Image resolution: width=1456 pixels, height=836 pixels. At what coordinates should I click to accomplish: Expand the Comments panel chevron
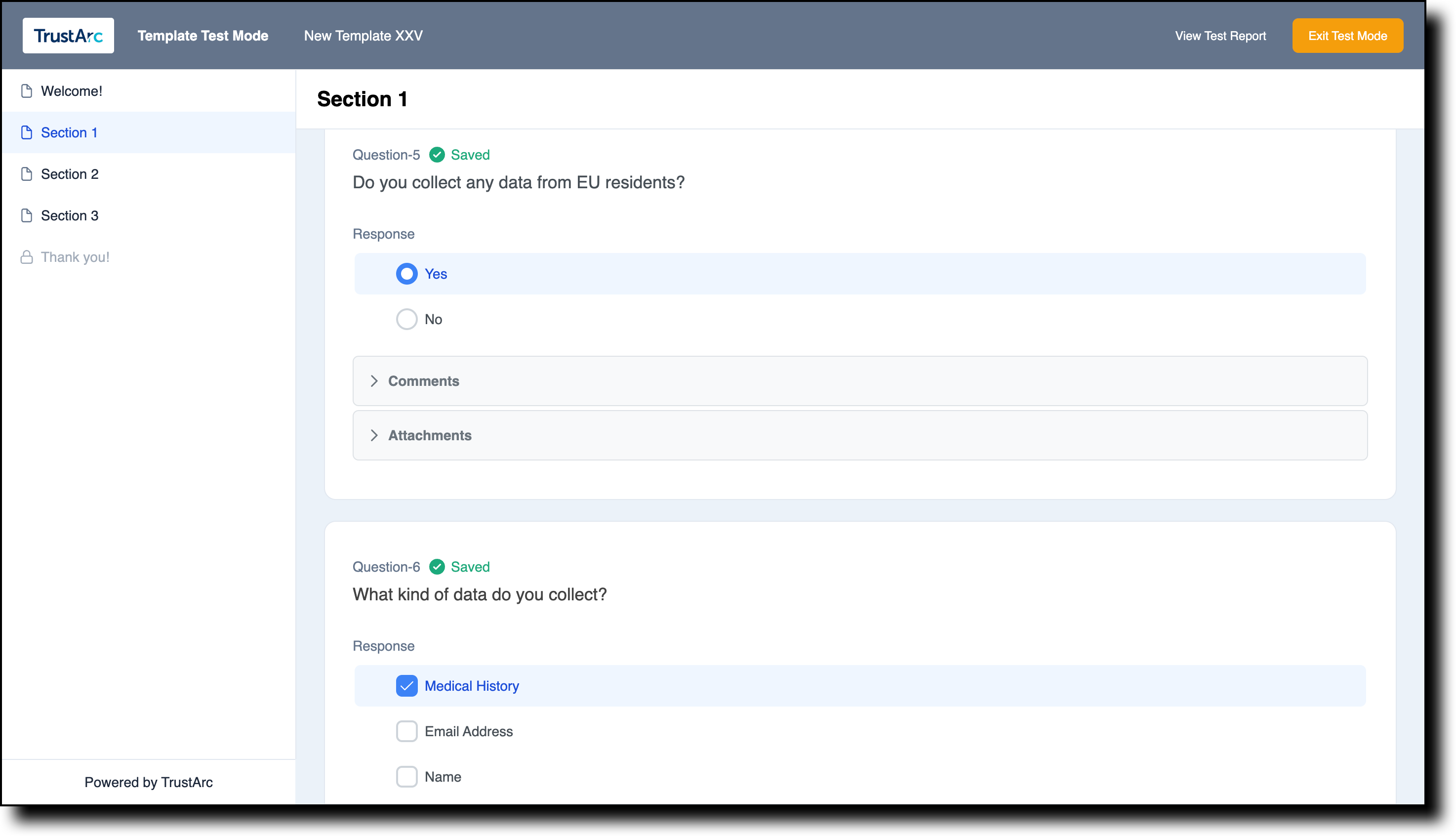point(374,381)
